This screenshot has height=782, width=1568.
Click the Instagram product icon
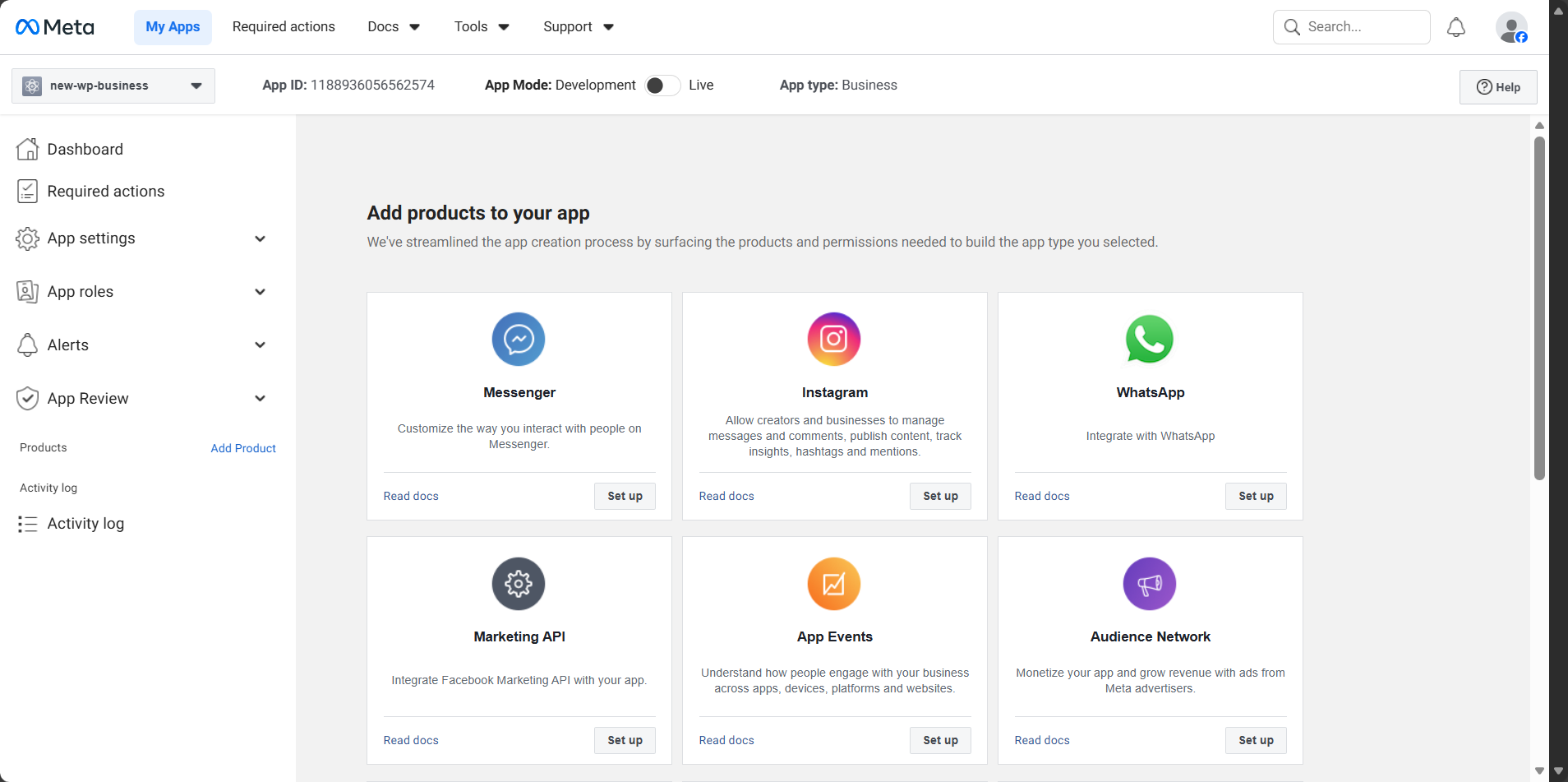(834, 339)
